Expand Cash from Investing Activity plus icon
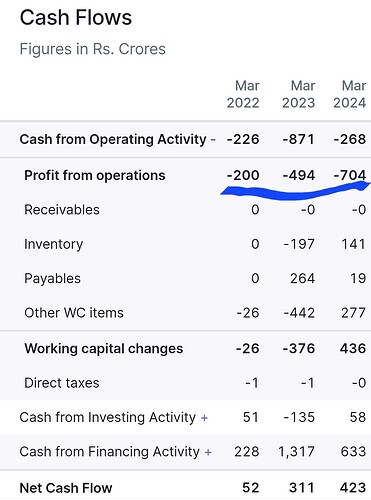Image resolution: width=371 pixels, height=500 pixels. pos(204,418)
